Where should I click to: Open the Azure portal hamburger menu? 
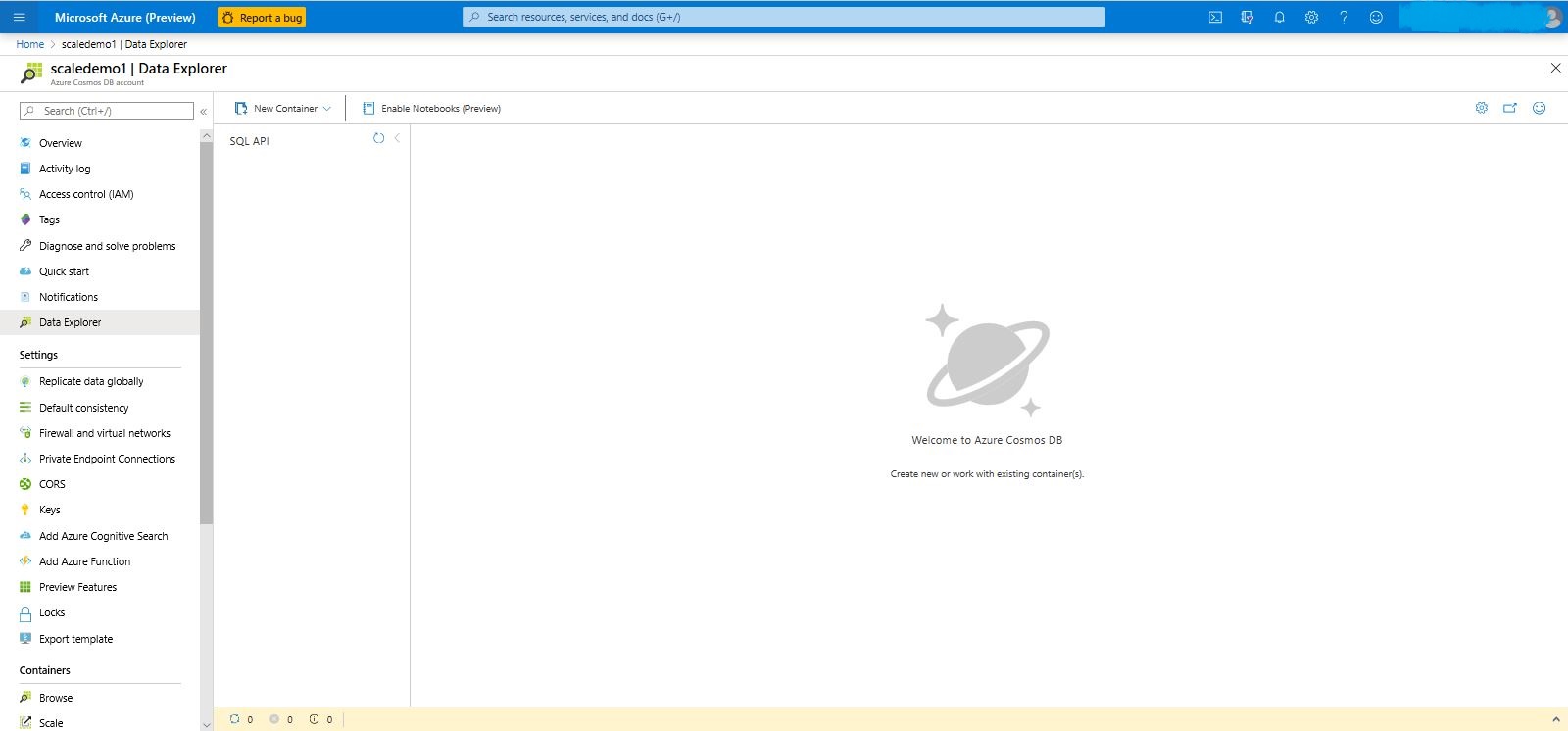point(19,17)
